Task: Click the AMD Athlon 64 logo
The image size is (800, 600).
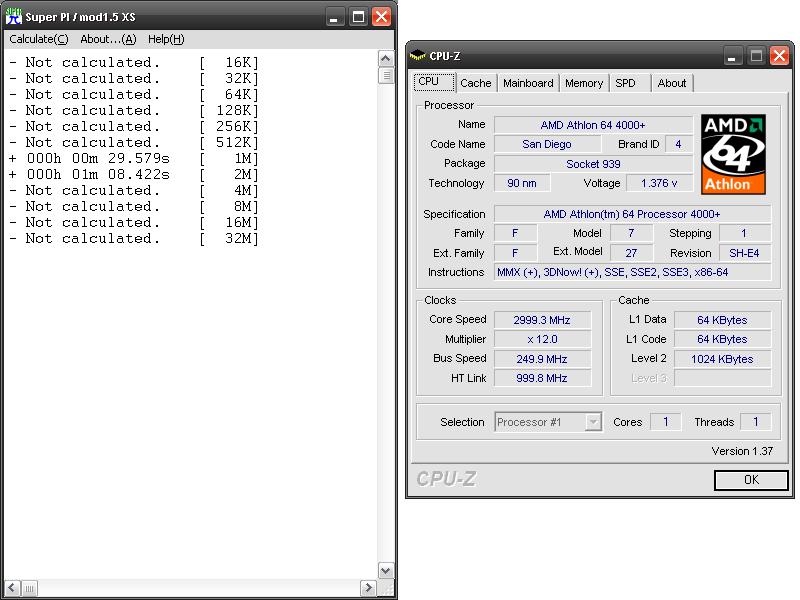Action: pyautogui.click(x=733, y=154)
